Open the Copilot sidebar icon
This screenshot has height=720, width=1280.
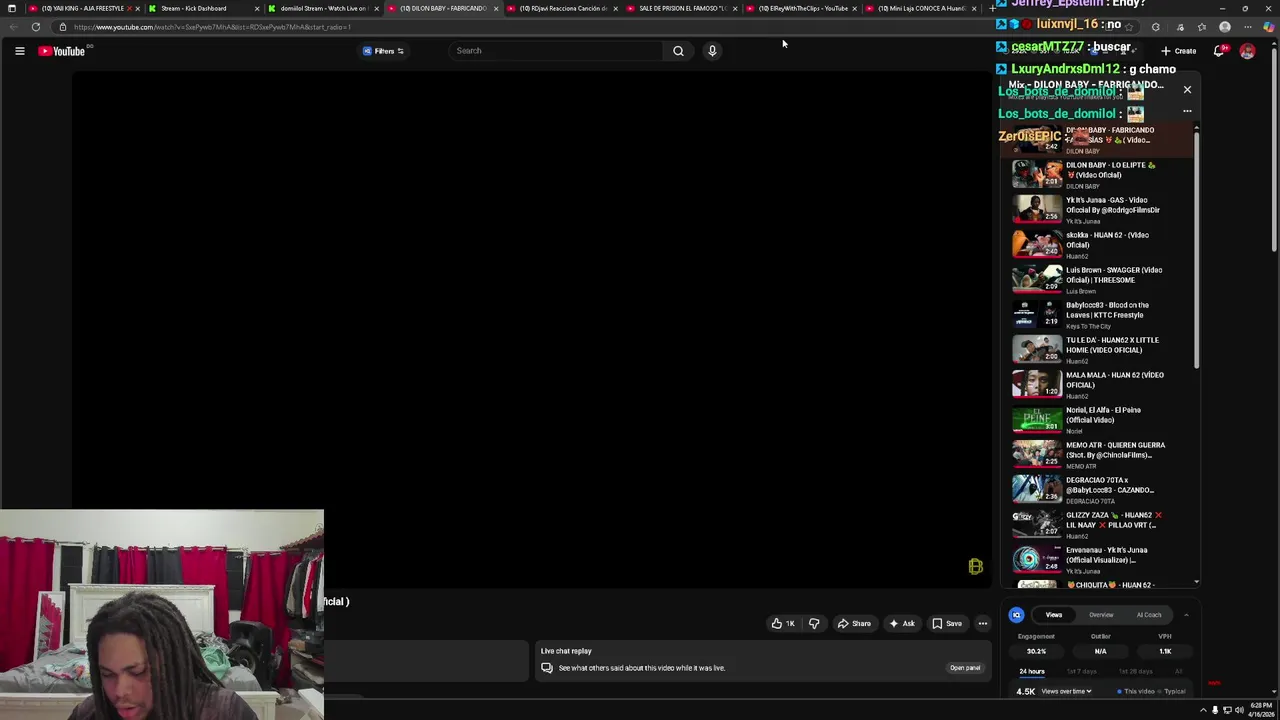[1269, 27]
